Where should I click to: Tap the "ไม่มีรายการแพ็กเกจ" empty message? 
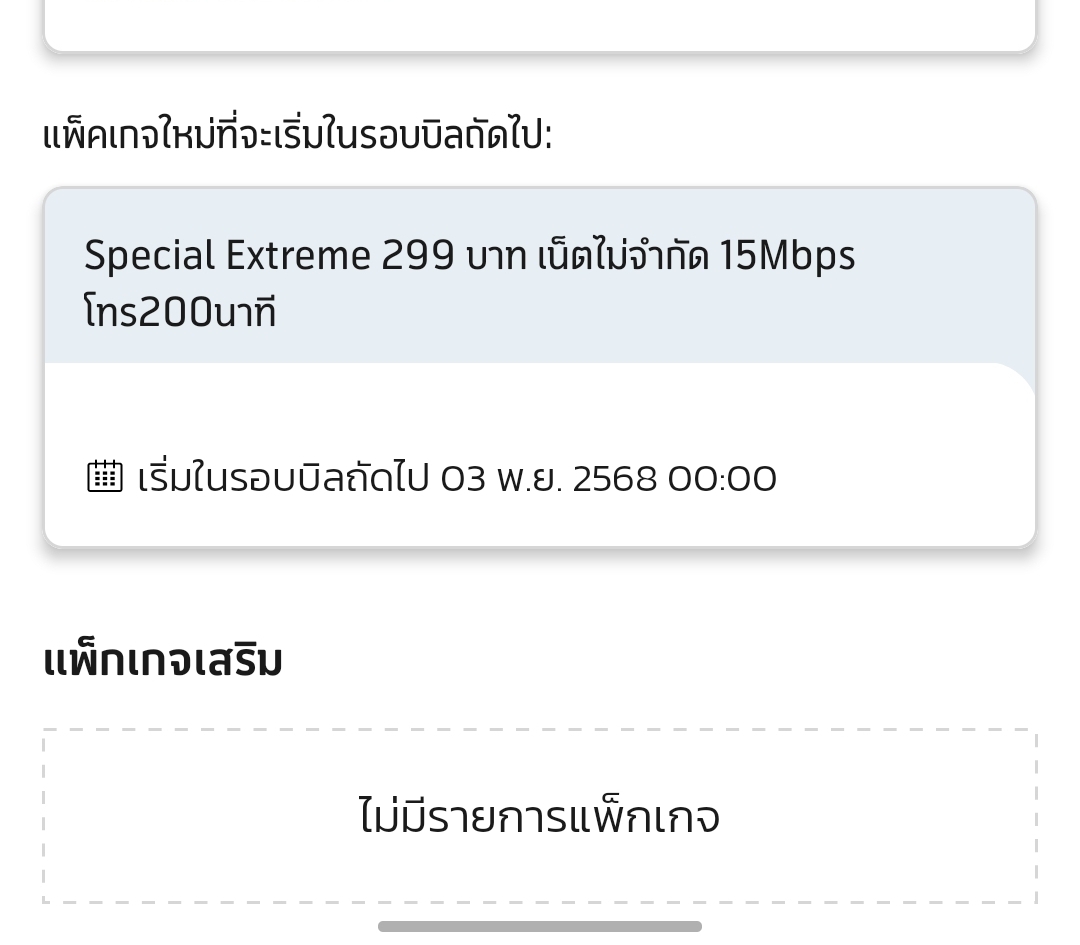539,817
